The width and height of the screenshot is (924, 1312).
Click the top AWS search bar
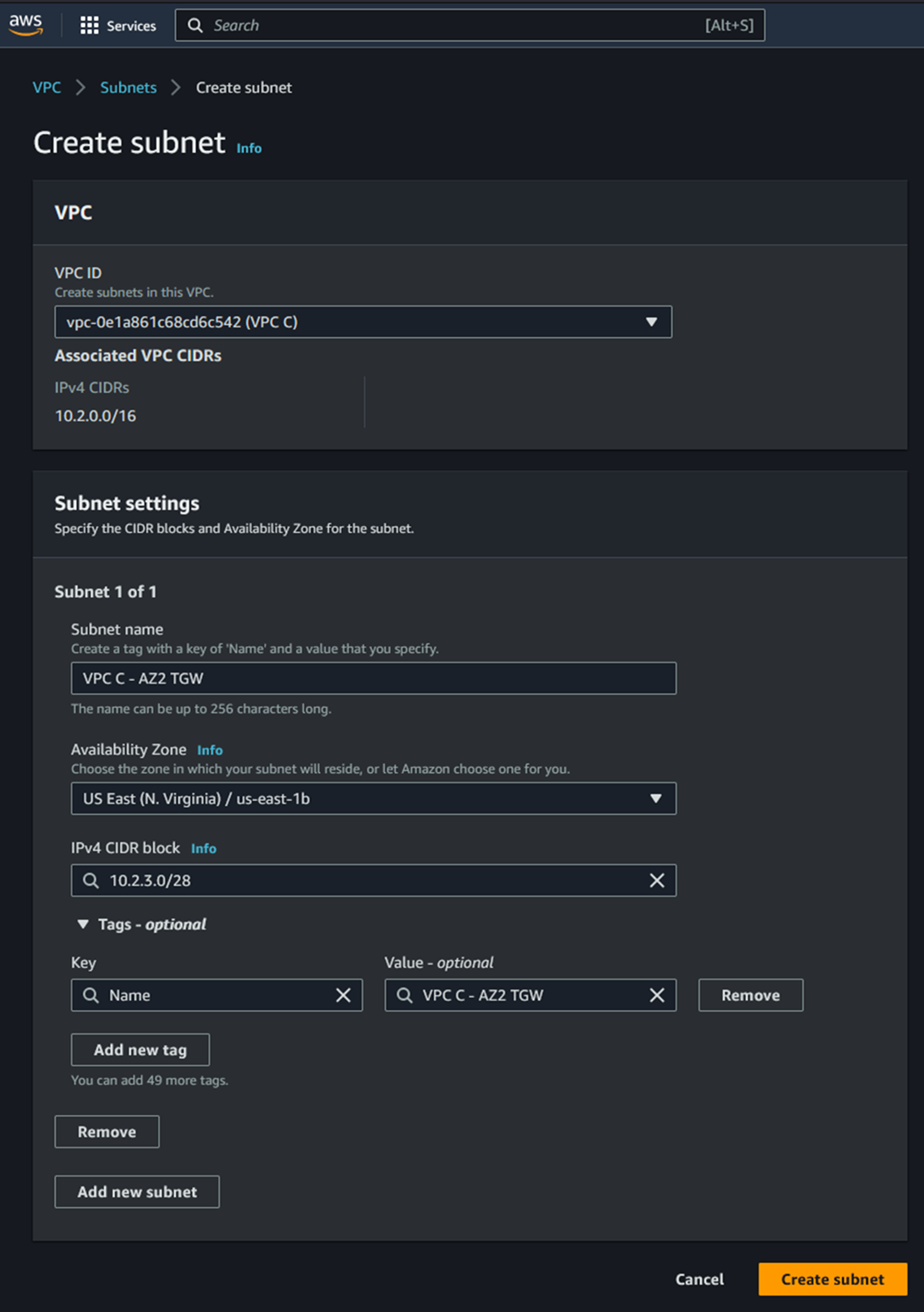(469, 25)
